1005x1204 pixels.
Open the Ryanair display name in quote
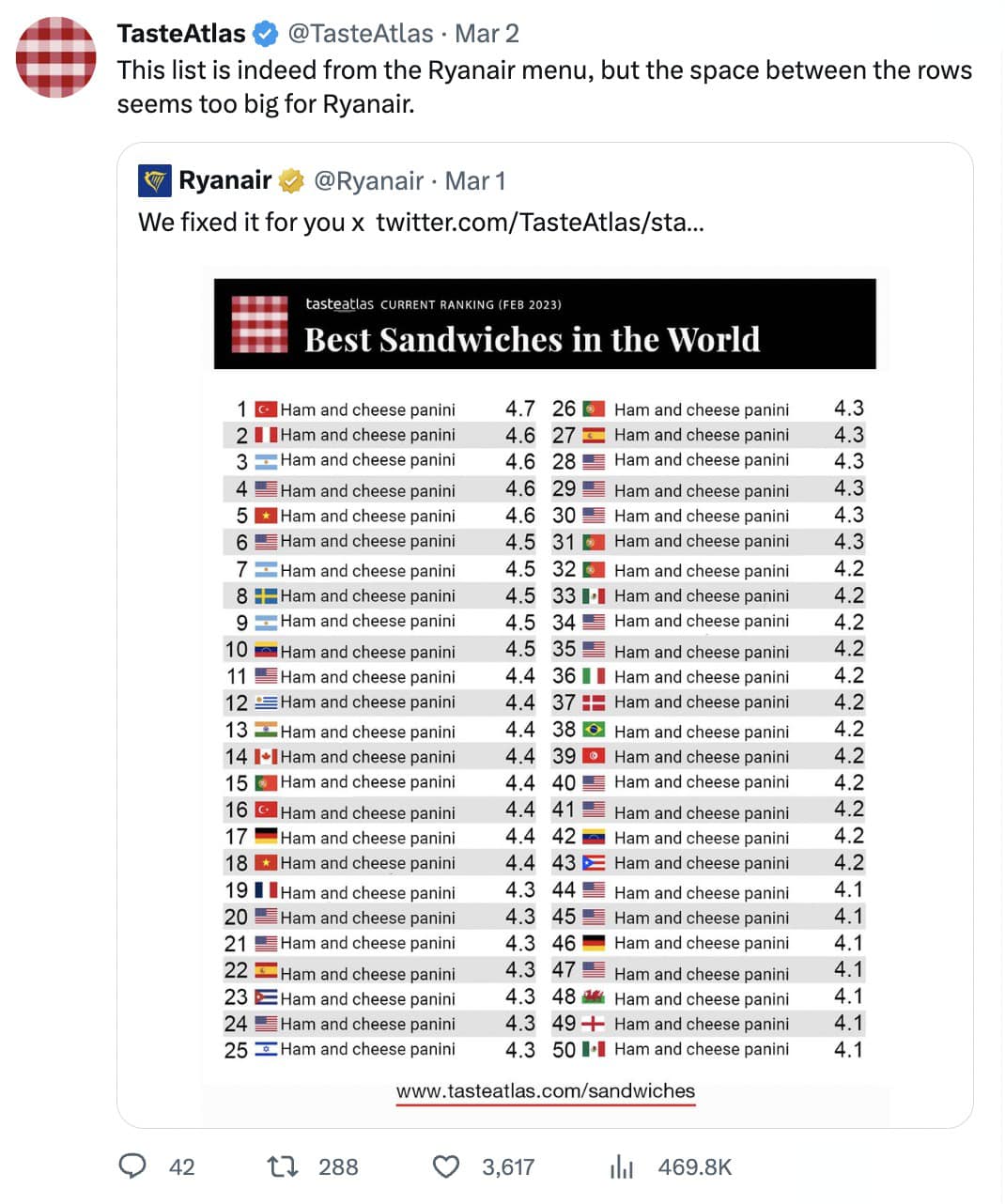225,180
